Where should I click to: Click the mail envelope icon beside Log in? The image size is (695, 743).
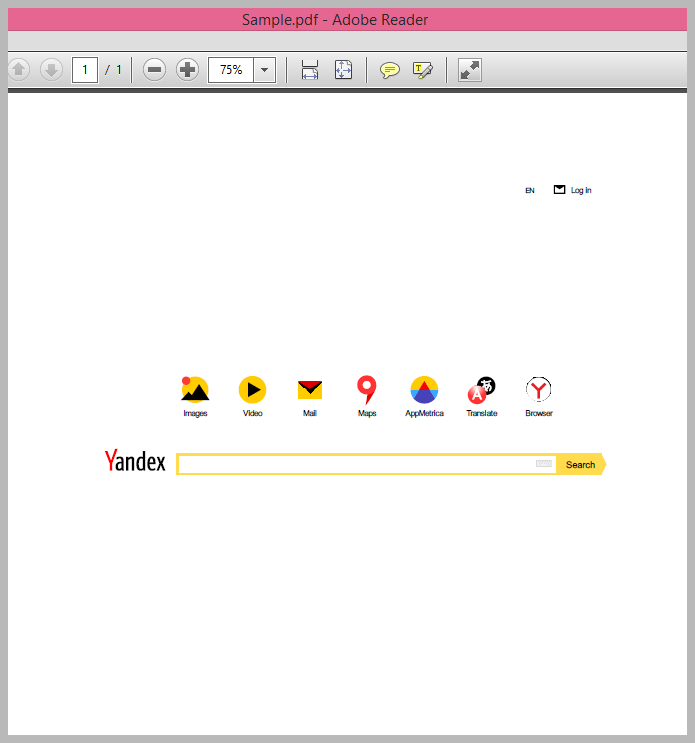coord(560,190)
